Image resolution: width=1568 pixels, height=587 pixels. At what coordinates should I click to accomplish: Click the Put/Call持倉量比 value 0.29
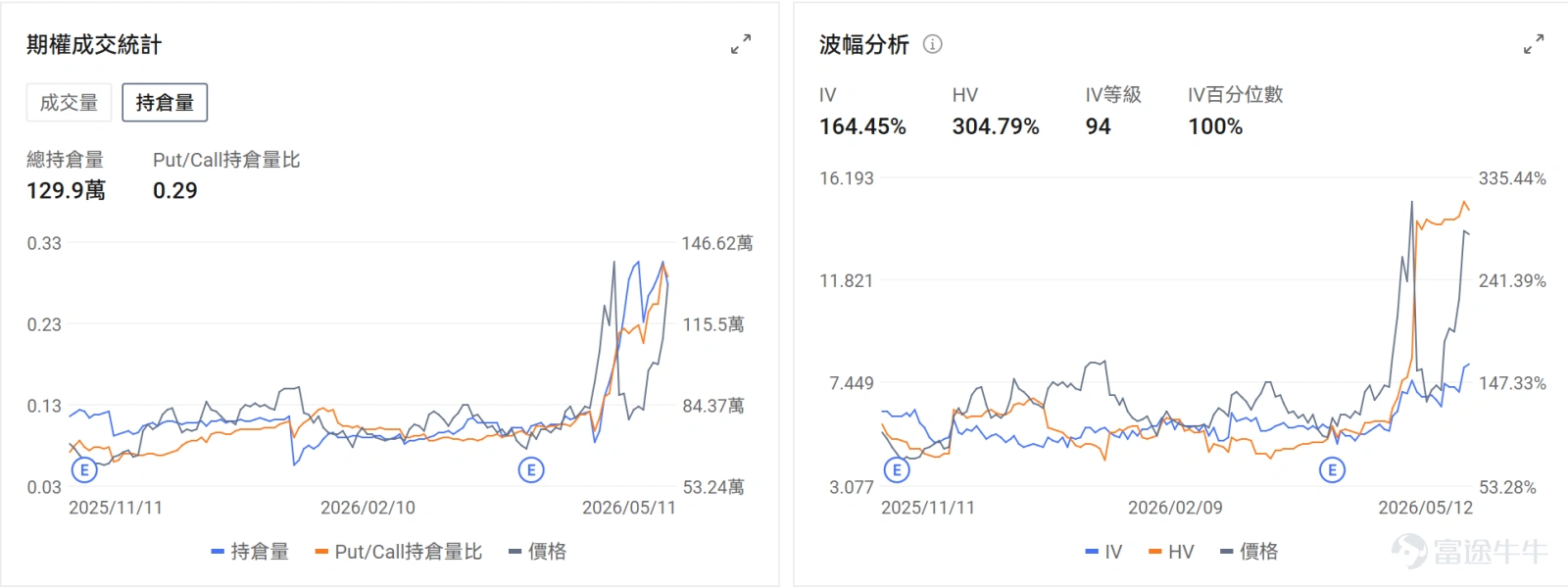pyautogui.click(x=175, y=190)
